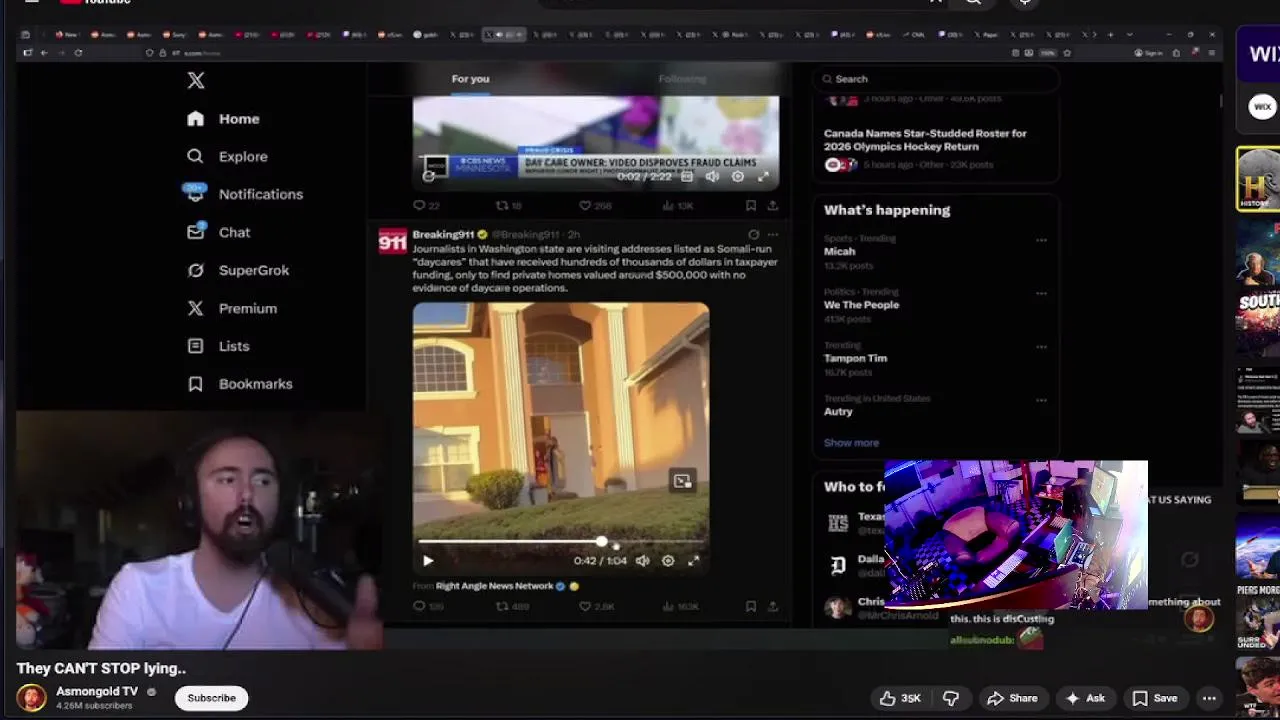Play the Breaking911 post video

click(428, 561)
